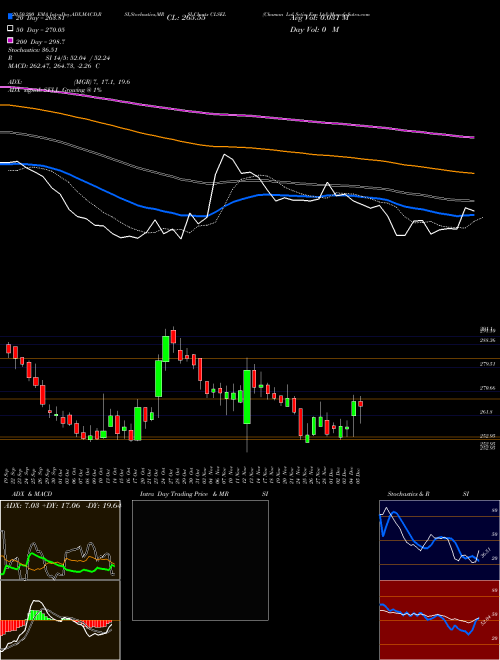Image resolution: width=500 pixels, height=660 pixels.
Task: Click the empty Intra Day Trading Price panel
Action: [x=200, y=560]
